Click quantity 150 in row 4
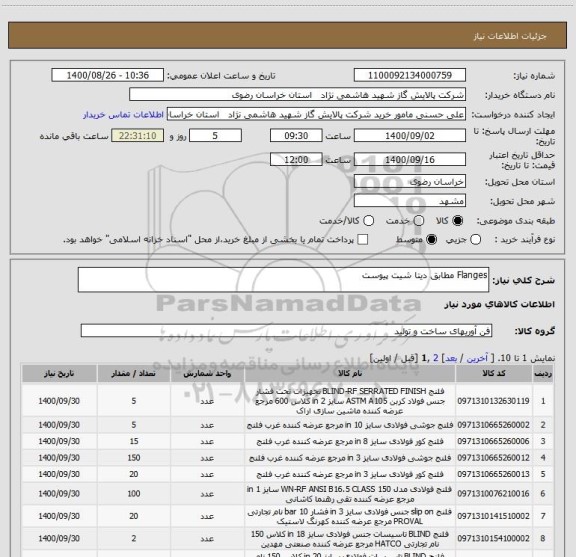Image resolution: width=576 pixels, height=557 pixels. (134, 458)
